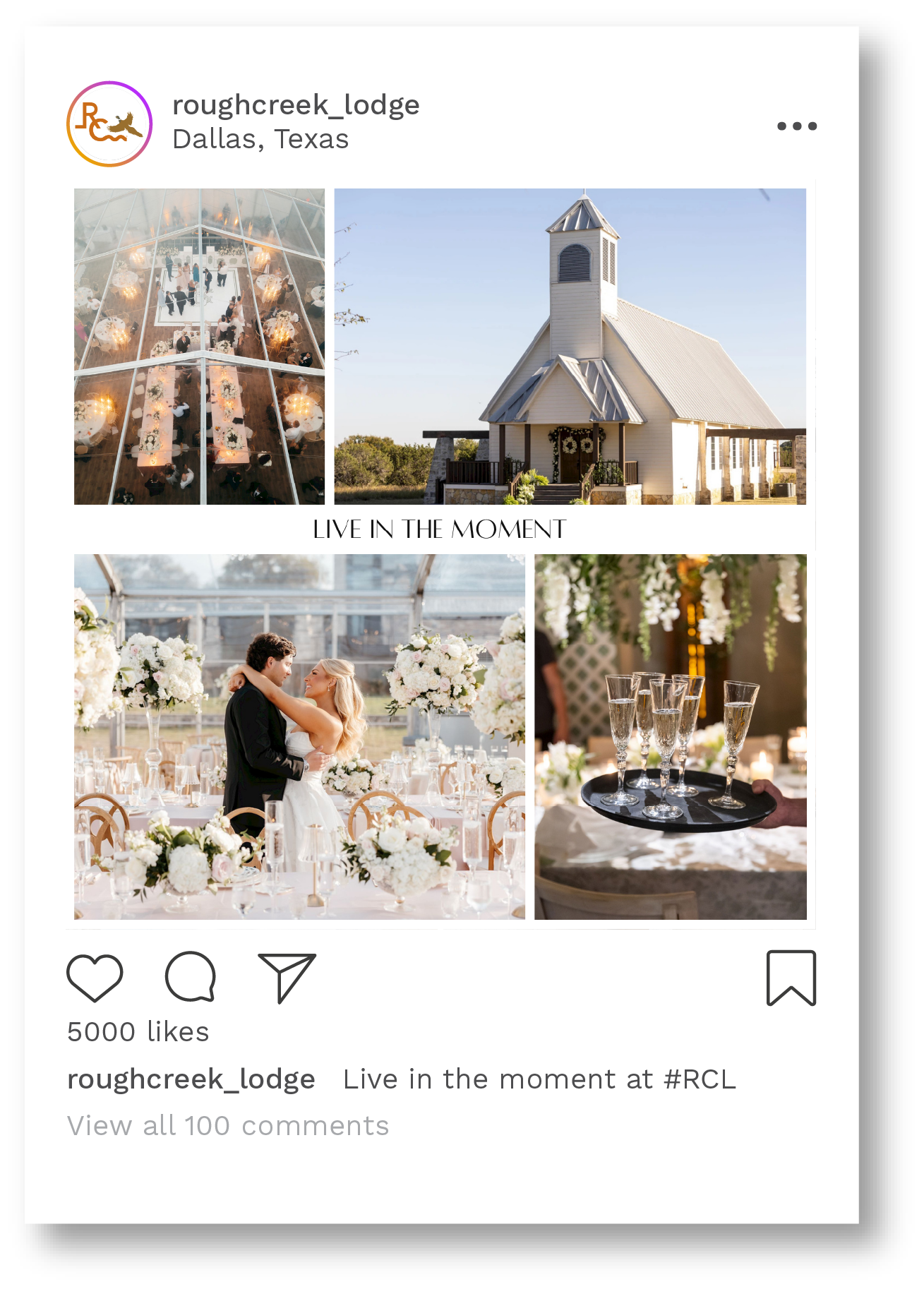Open comments via speech bubble icon
Image resolution: width=924 pixels, height=1289 pixels.
(x=191, y=977)
